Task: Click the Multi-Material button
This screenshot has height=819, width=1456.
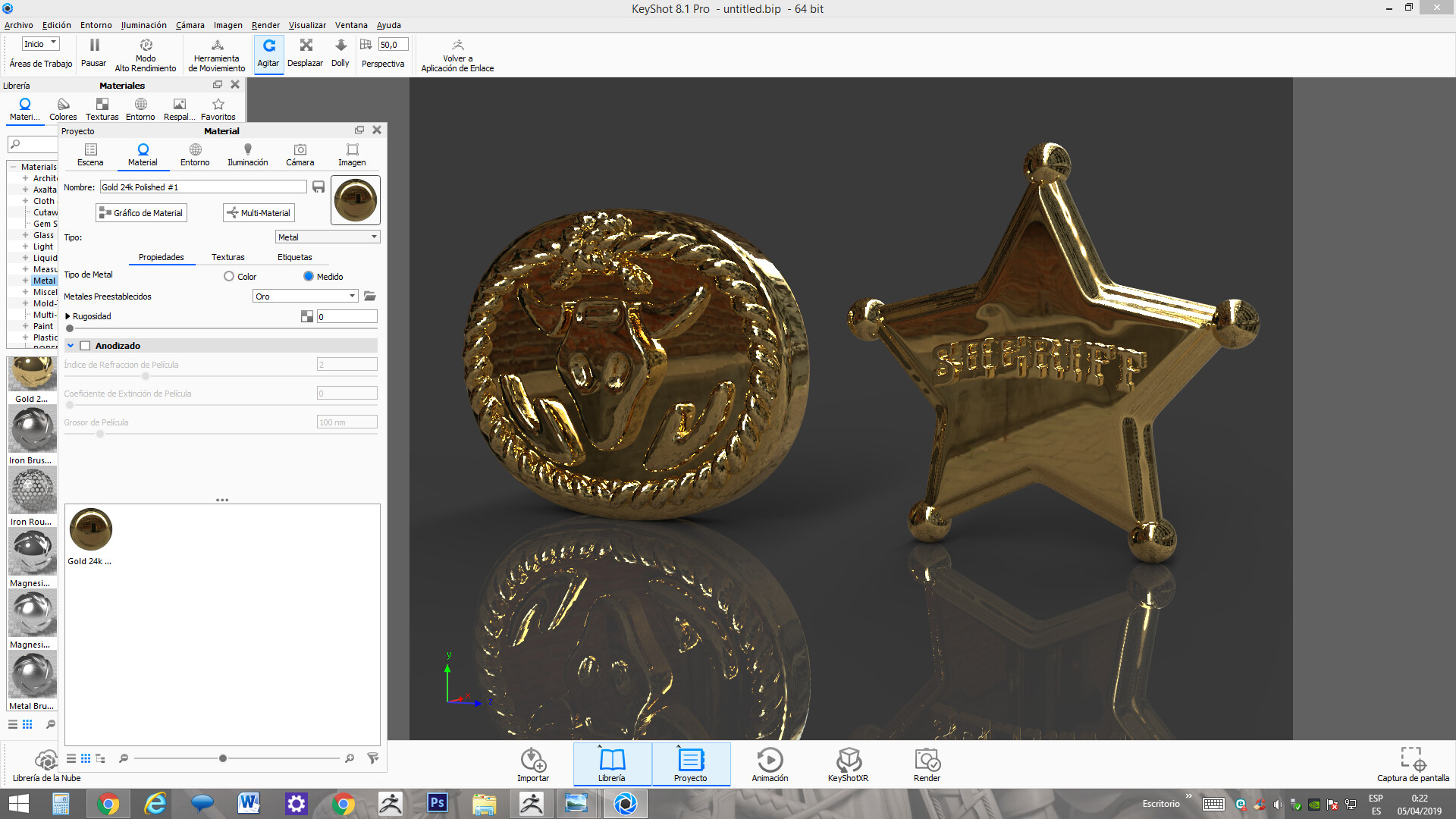Action: click(259, 213)
